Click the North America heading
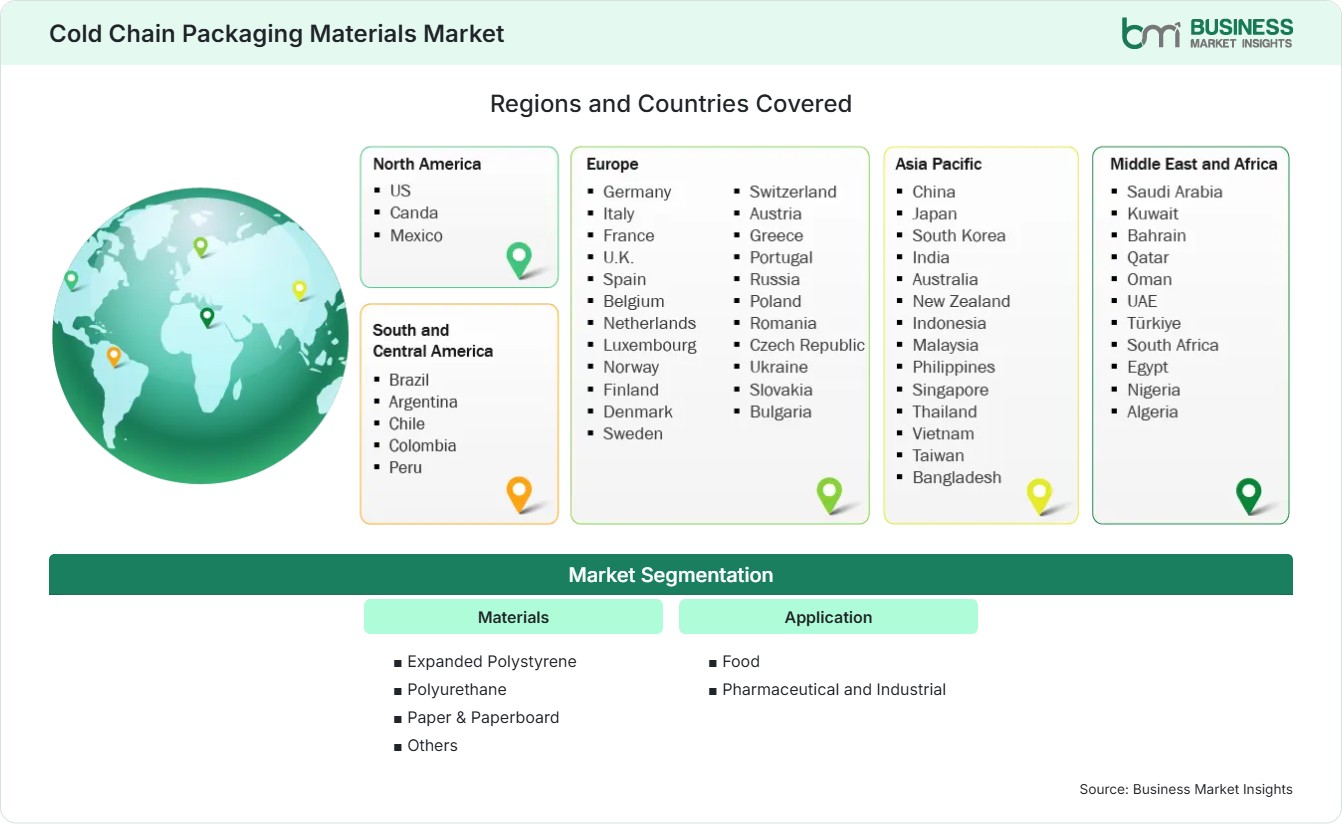The image size is (1342, 824). pos(427,164)
